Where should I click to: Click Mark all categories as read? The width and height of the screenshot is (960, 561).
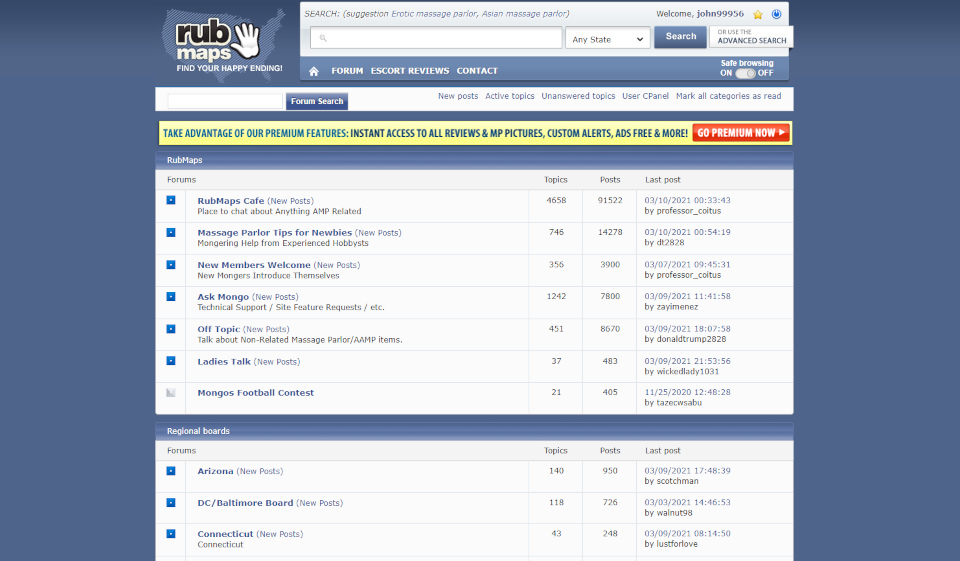[729, 96]
